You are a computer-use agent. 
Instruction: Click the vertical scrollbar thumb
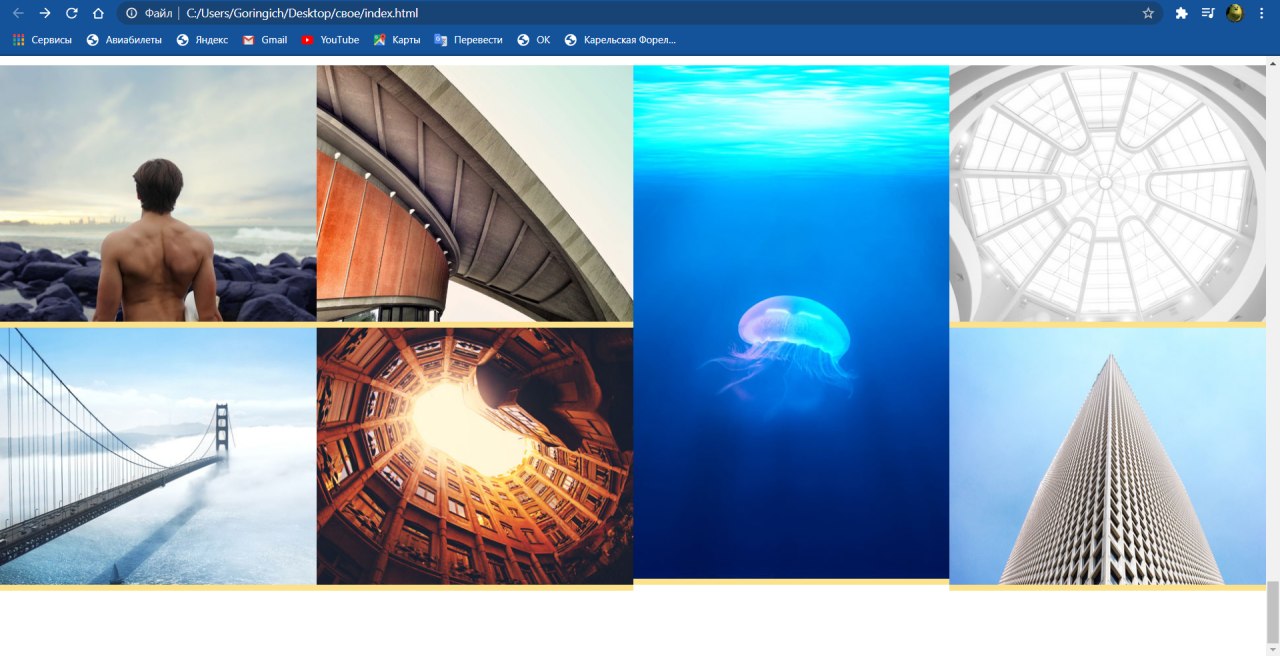1273,612
